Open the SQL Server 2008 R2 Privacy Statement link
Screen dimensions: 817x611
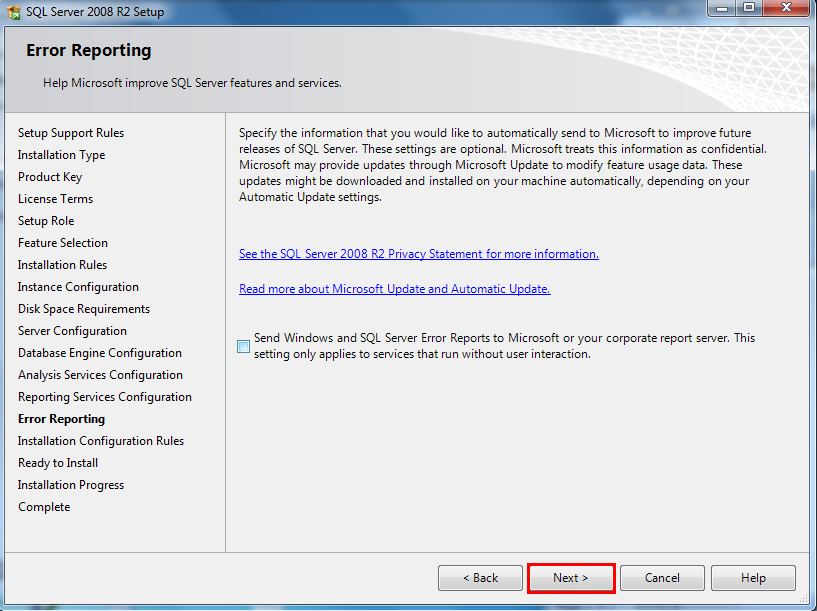(x=419, y=254)
